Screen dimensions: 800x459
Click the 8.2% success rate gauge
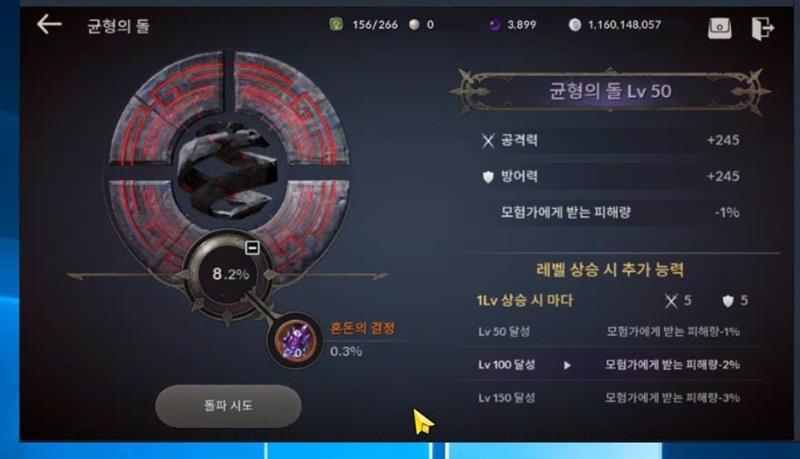pos(231,274)
